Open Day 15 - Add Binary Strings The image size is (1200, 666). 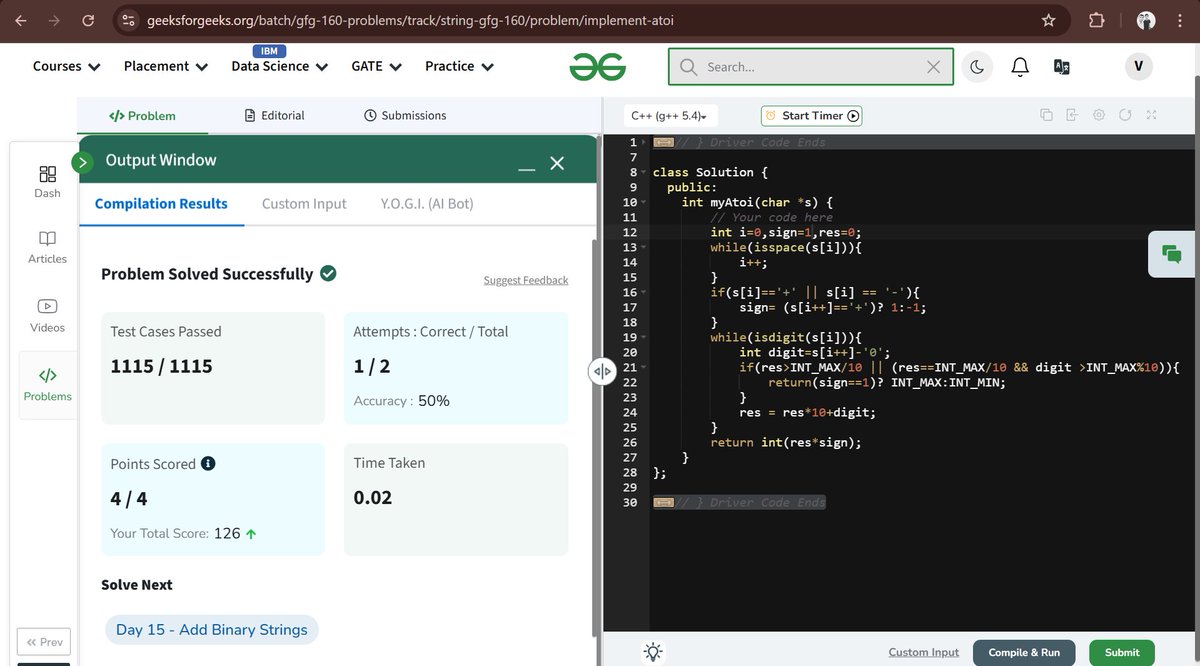click(x=212, y=630)
